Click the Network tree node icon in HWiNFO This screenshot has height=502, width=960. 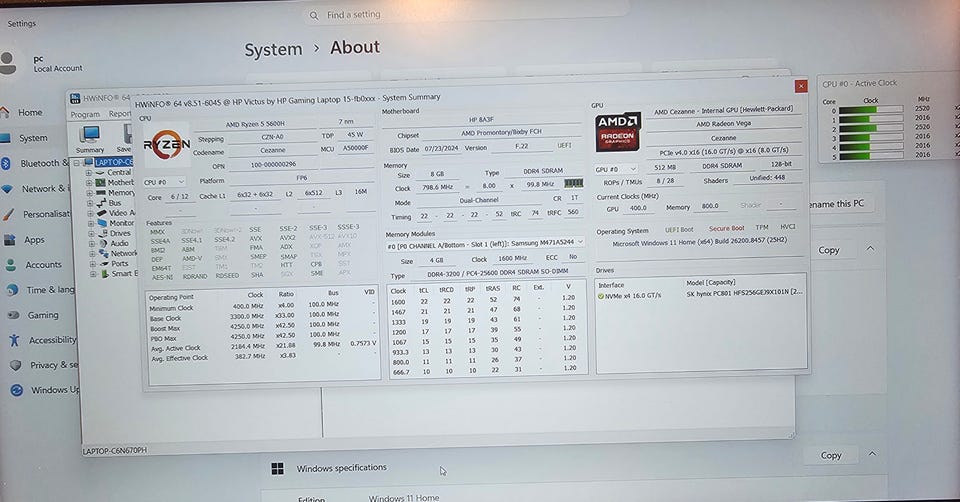click(x=103, y=253)
